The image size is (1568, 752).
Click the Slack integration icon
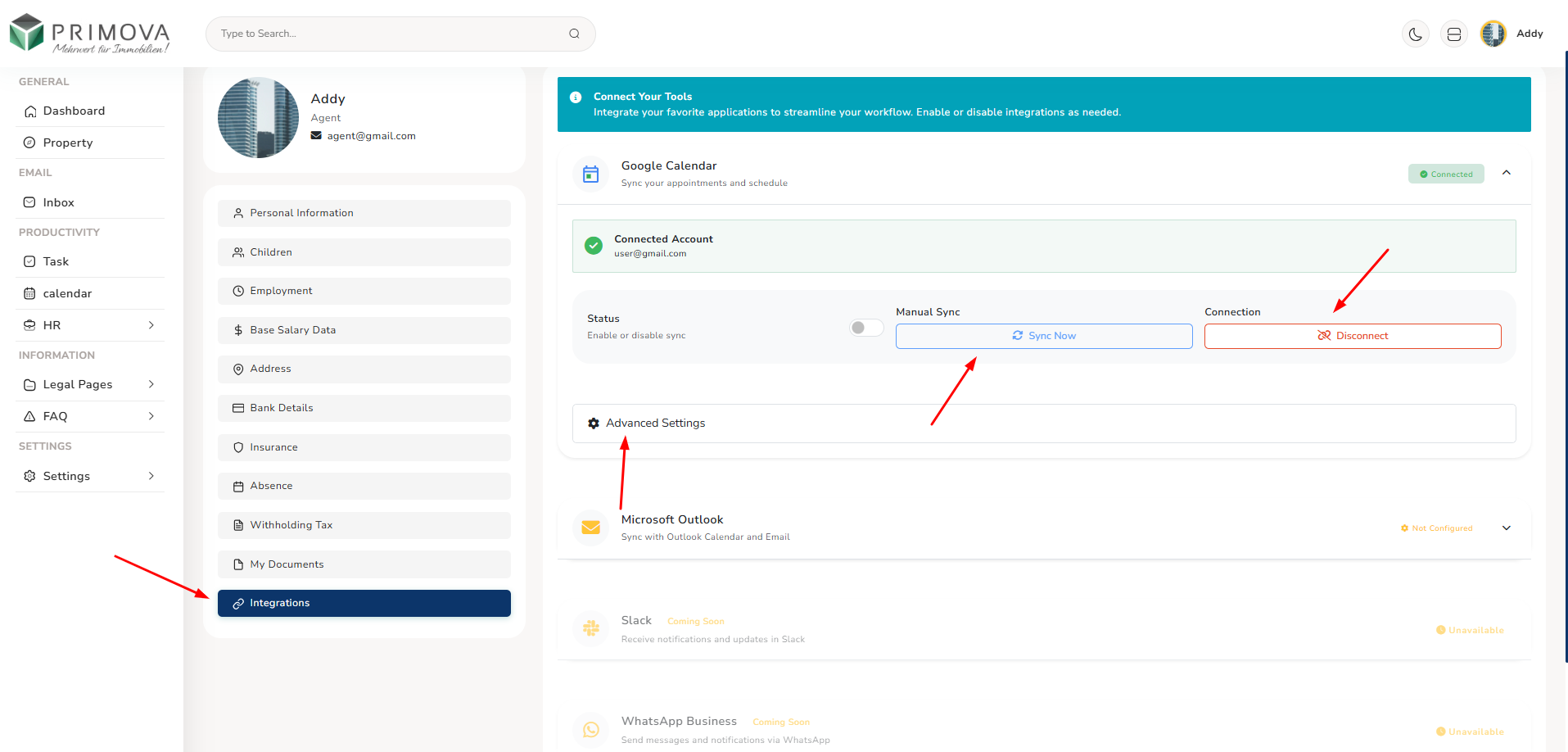[590, 628]
